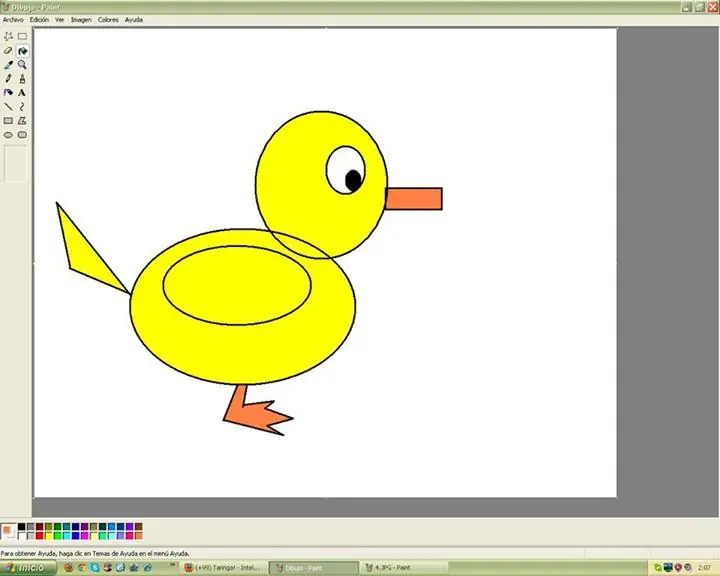This screenshot has height=576, width=720.
Task: Click the duck's orange beak on canvas
Action: 414,198
